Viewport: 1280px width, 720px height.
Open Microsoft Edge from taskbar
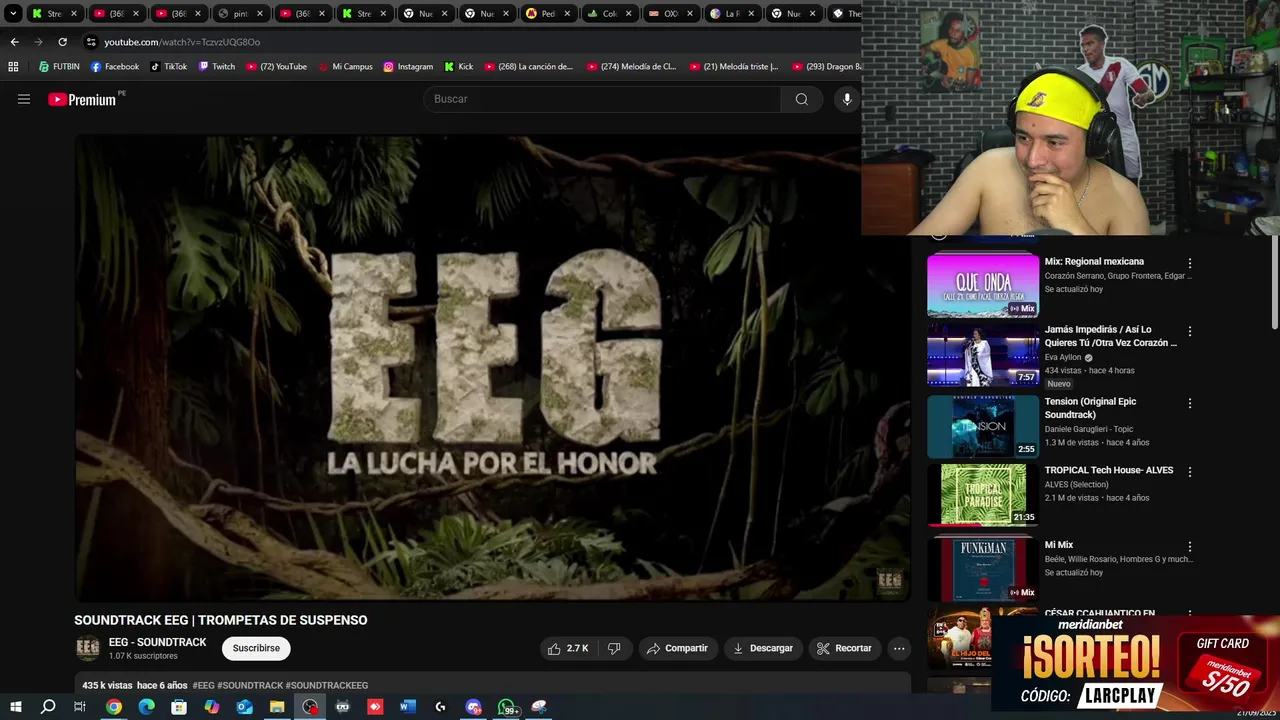tap(146, 707)
